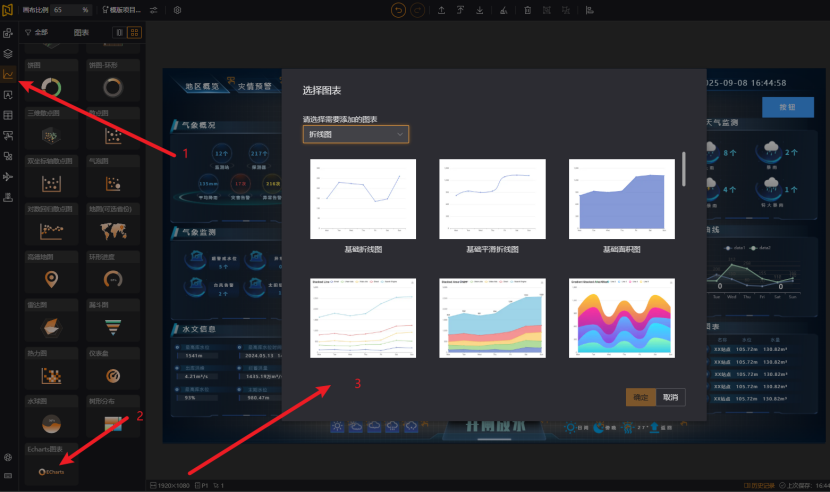
Task: Add the 漏斗图 funnel component
Action: click(x=113, y=321)
